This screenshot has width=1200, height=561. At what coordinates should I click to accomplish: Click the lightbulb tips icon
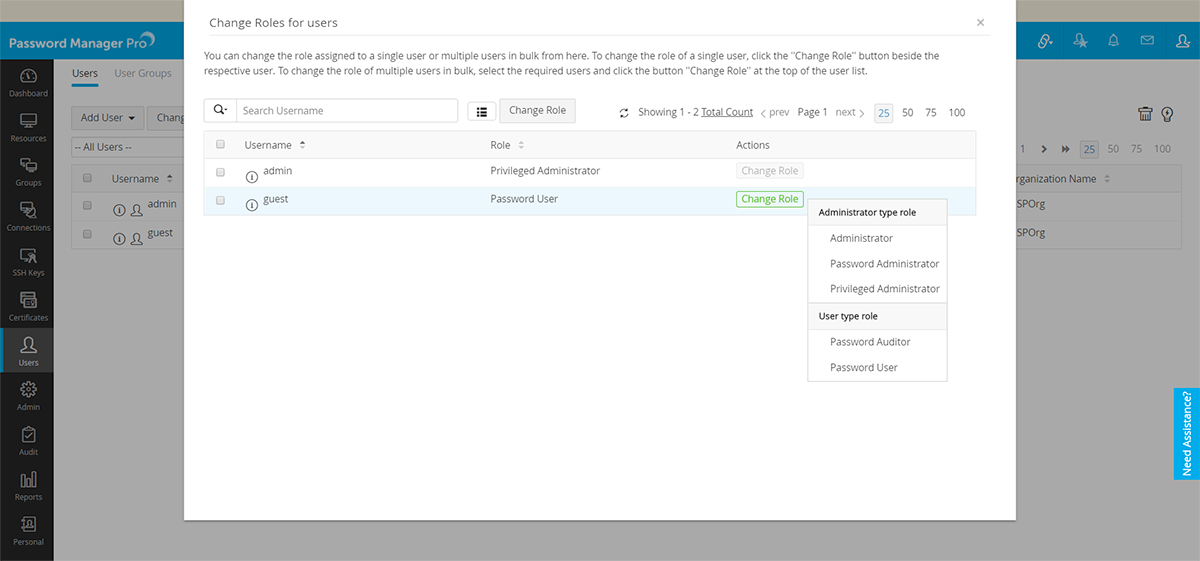(x=1167, y=114)
